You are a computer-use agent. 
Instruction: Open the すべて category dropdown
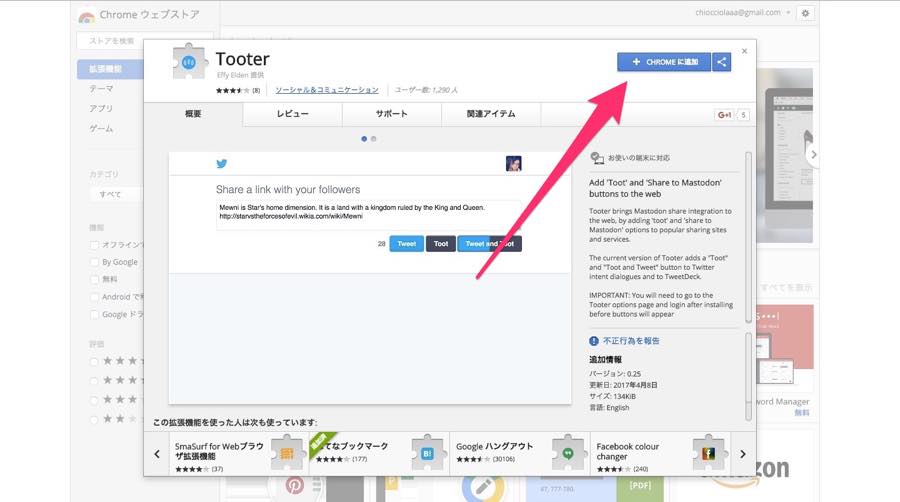point(117,194)
